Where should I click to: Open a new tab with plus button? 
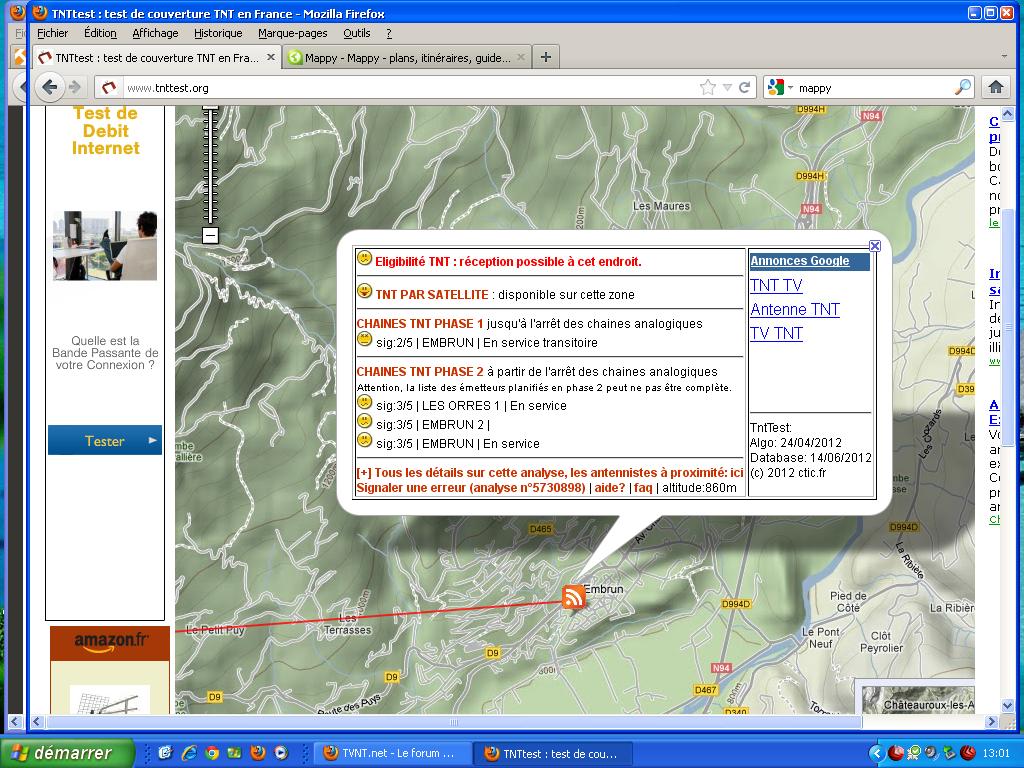click(x=545, y=57)
